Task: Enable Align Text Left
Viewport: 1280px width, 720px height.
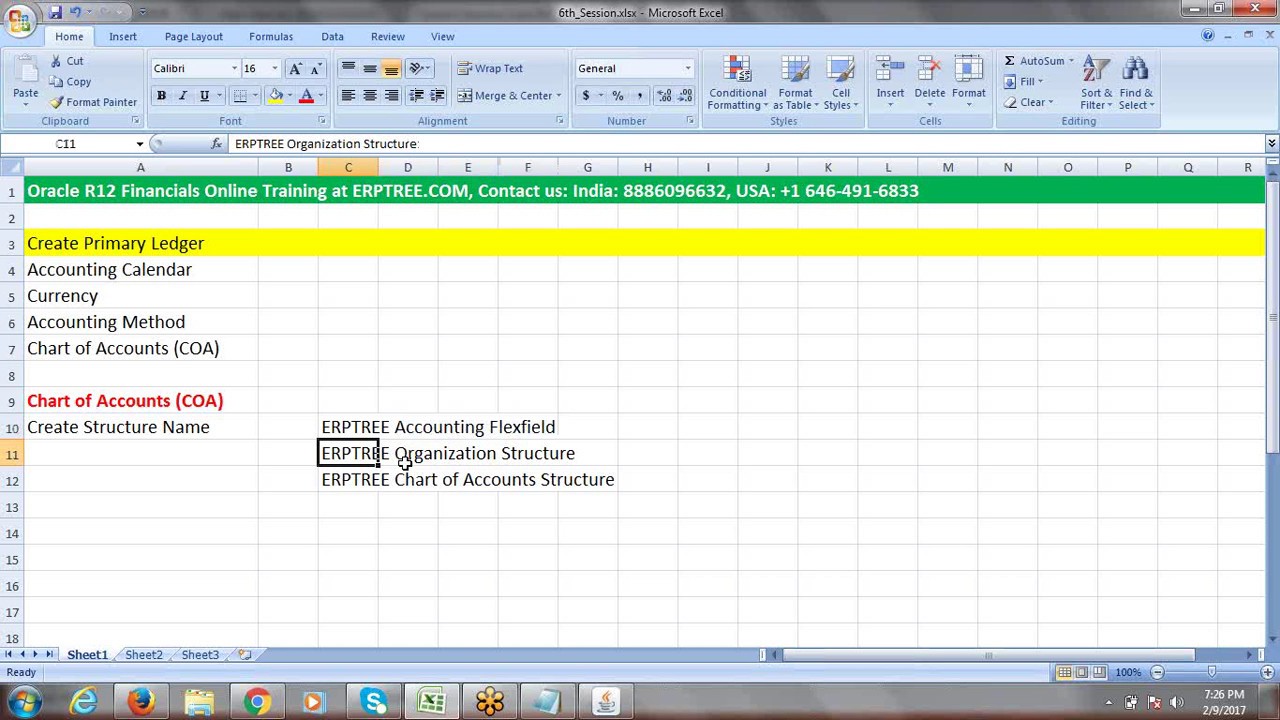Action: [348, 96]
